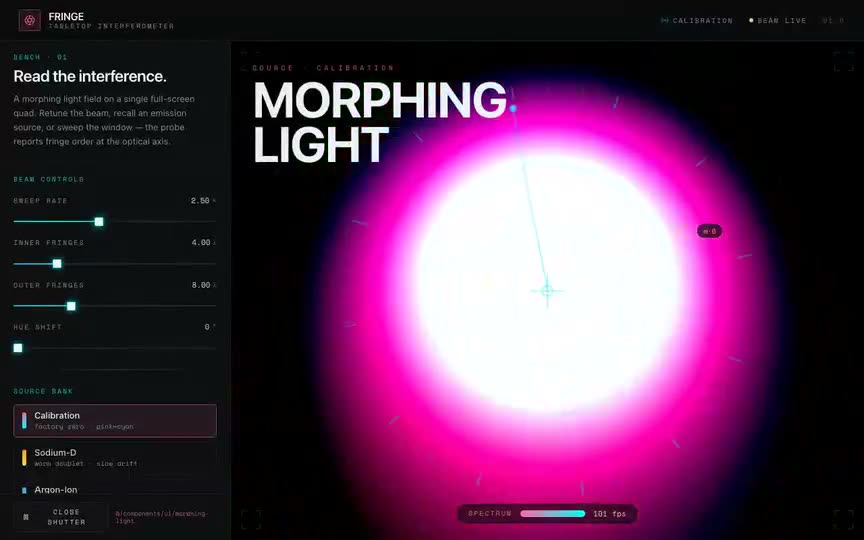864x540 pixels.
Task: Click the CALIBRATION header label
Action: 703,20
